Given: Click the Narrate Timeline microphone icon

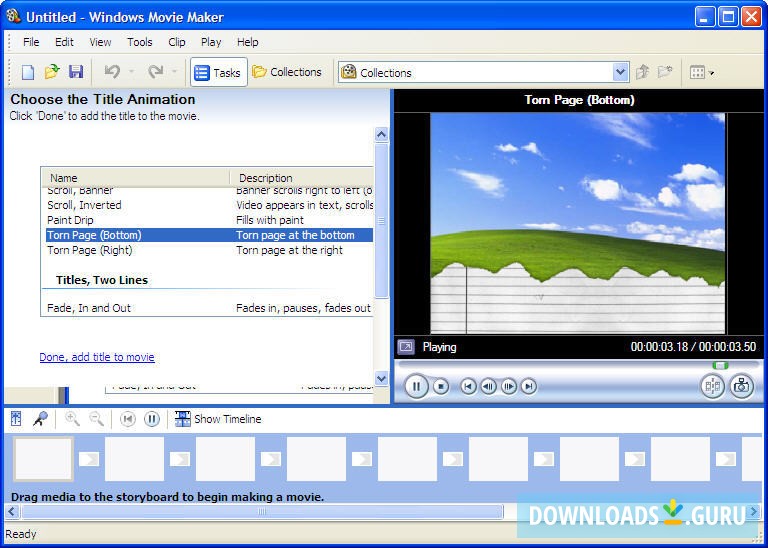Looking at the screenshot, I should [x=40, y=419].
